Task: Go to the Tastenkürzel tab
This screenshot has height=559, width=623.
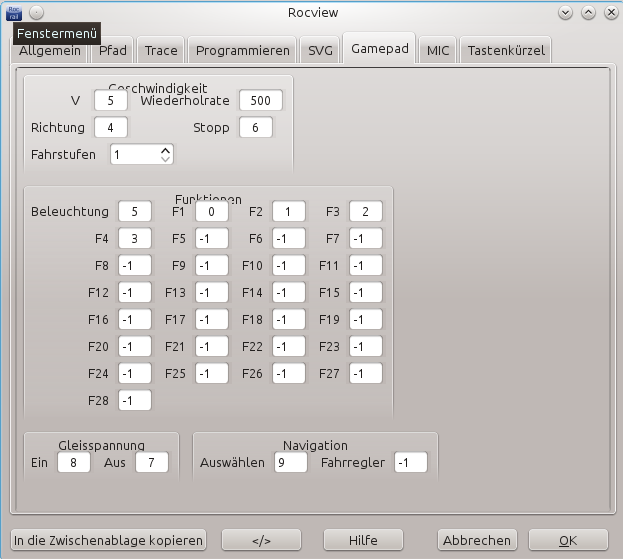Action: click(506, 50)
